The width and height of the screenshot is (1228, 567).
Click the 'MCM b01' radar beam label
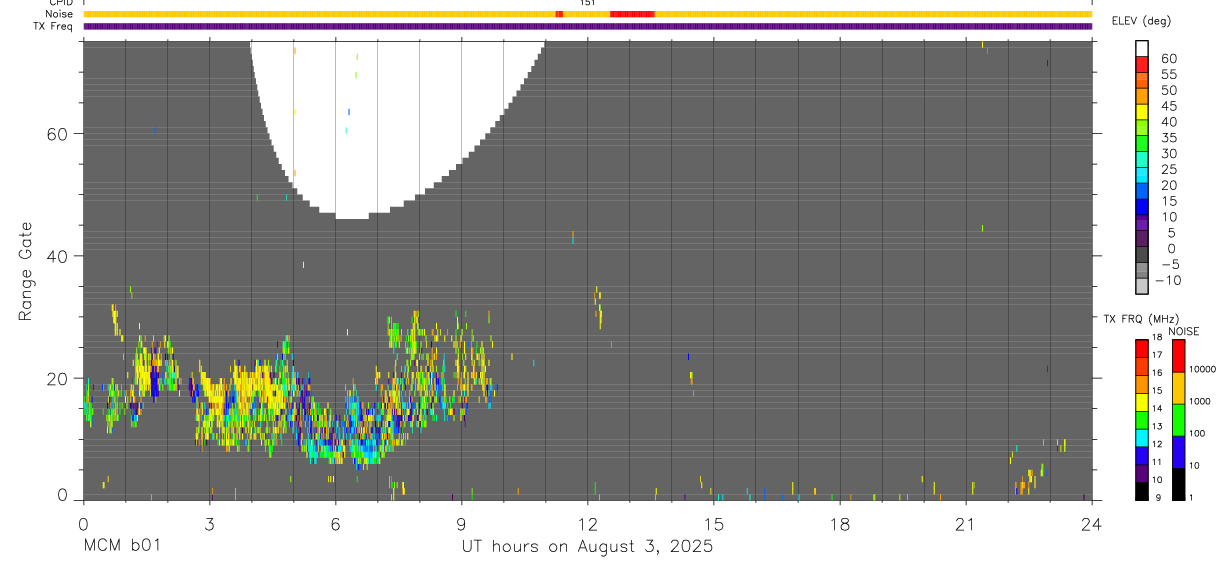121,547
